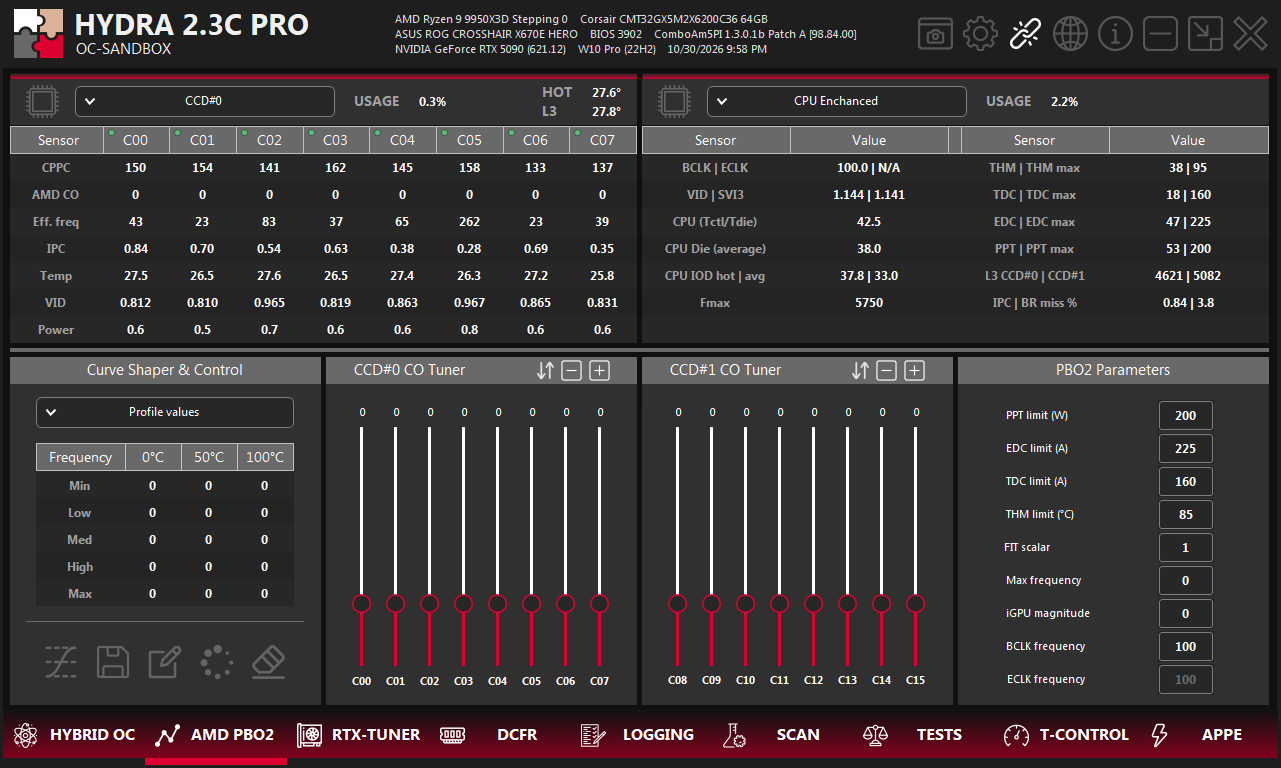Open the CCD#0 dropdown
Screen dimensions: 1281x768
(x=205, y=101)
